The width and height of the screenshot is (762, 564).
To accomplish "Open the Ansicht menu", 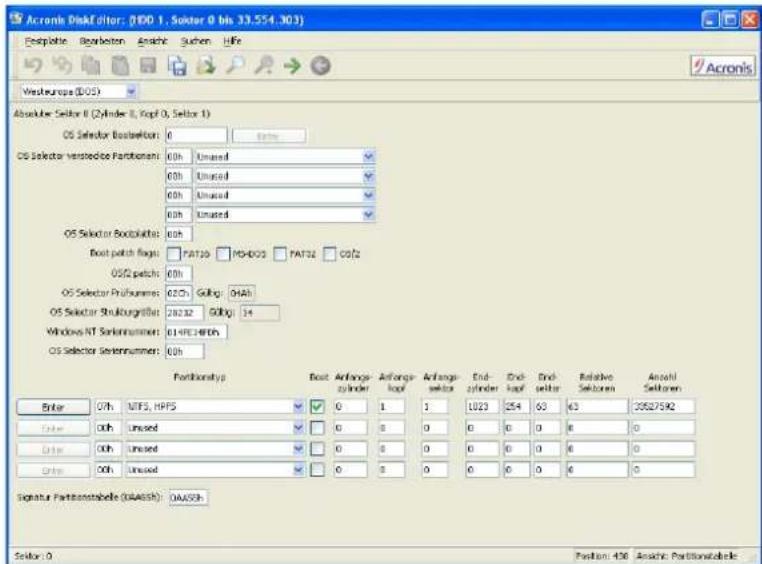I will click(153, 41).
